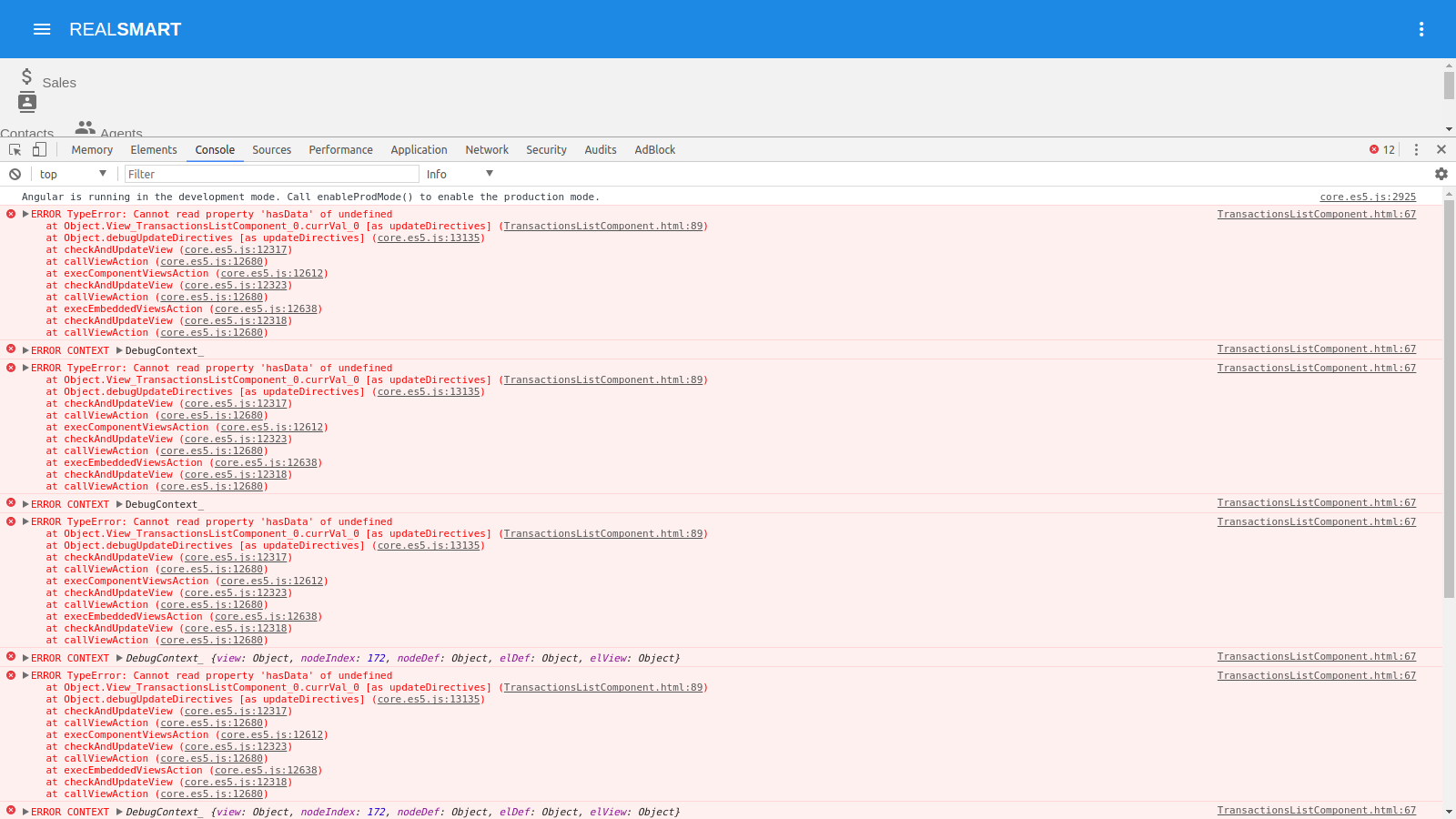This screenshot has height=819, width=1456.
Task: Click the red error count badge
Action: pos(1380,149)
